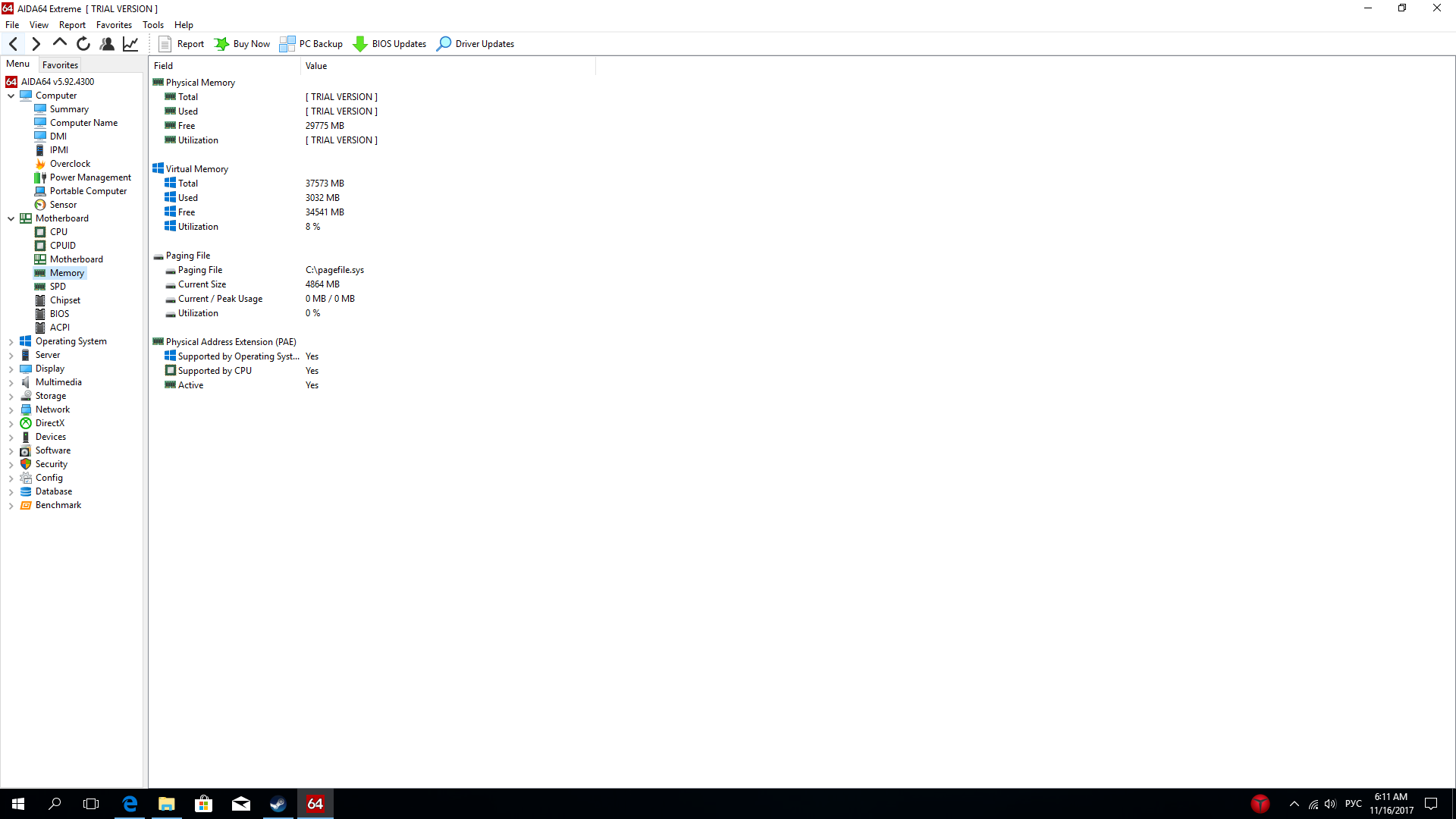Image resolution: width=1456 pixels, height=819 pixels.
Task: Click the AIDA64 v5.92.4300 root node
Action: coord(58,82)
